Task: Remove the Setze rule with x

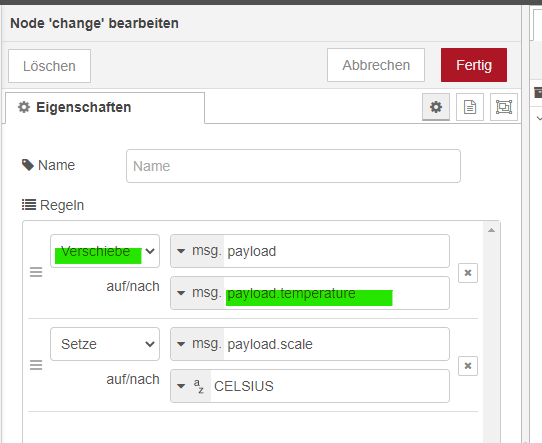Action: [x=468, y=366]
